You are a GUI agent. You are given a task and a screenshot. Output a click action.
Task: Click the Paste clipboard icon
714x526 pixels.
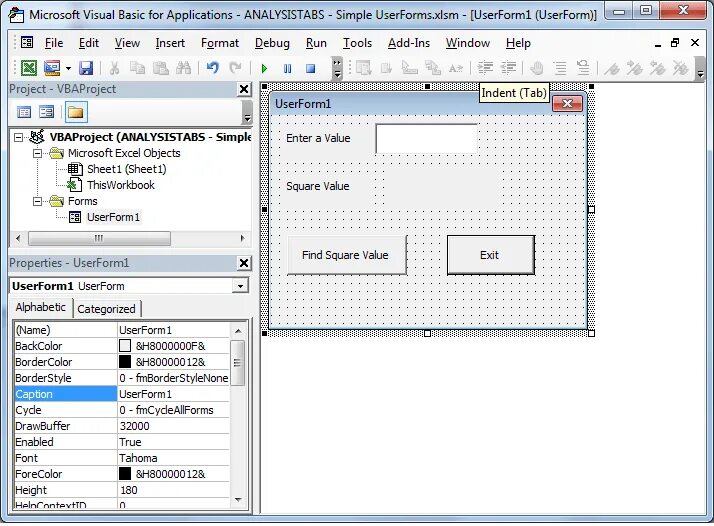tap(160, 68)
